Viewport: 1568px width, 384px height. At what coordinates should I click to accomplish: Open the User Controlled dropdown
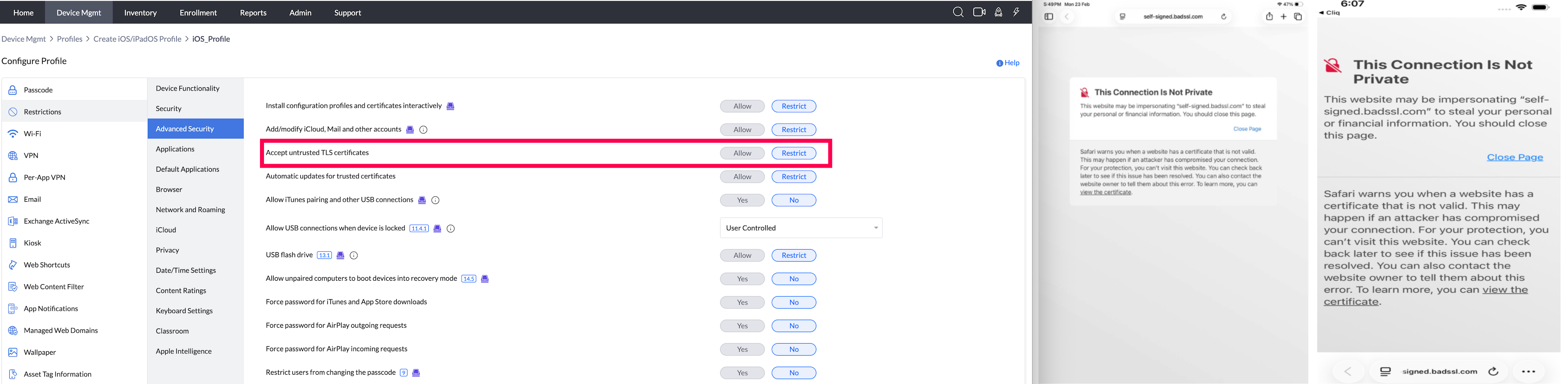click(800, 228)
